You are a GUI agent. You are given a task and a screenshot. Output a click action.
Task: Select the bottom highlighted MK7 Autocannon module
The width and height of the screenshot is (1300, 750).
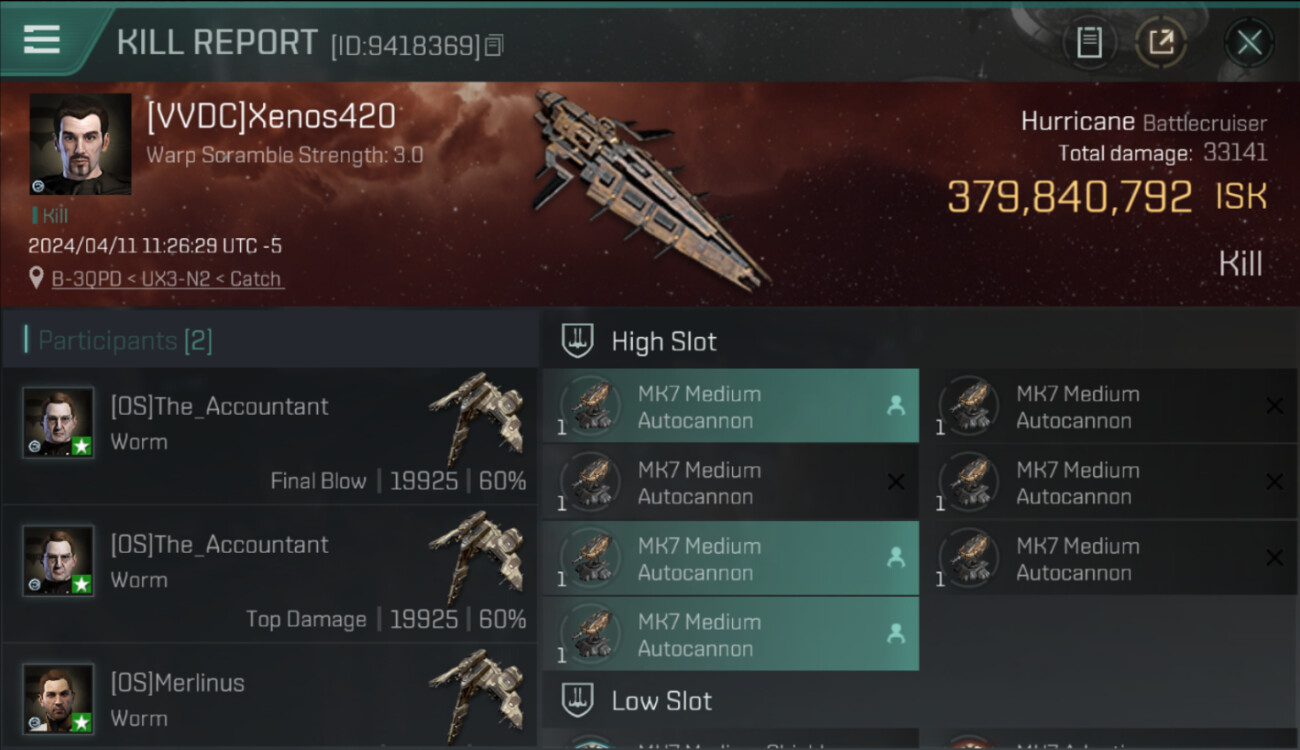(x=730, y=634)
